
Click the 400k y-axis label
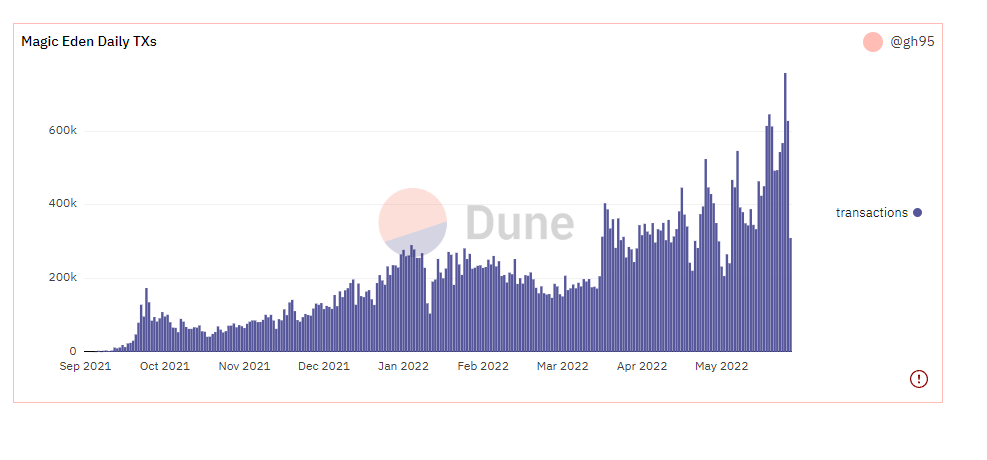64,204
